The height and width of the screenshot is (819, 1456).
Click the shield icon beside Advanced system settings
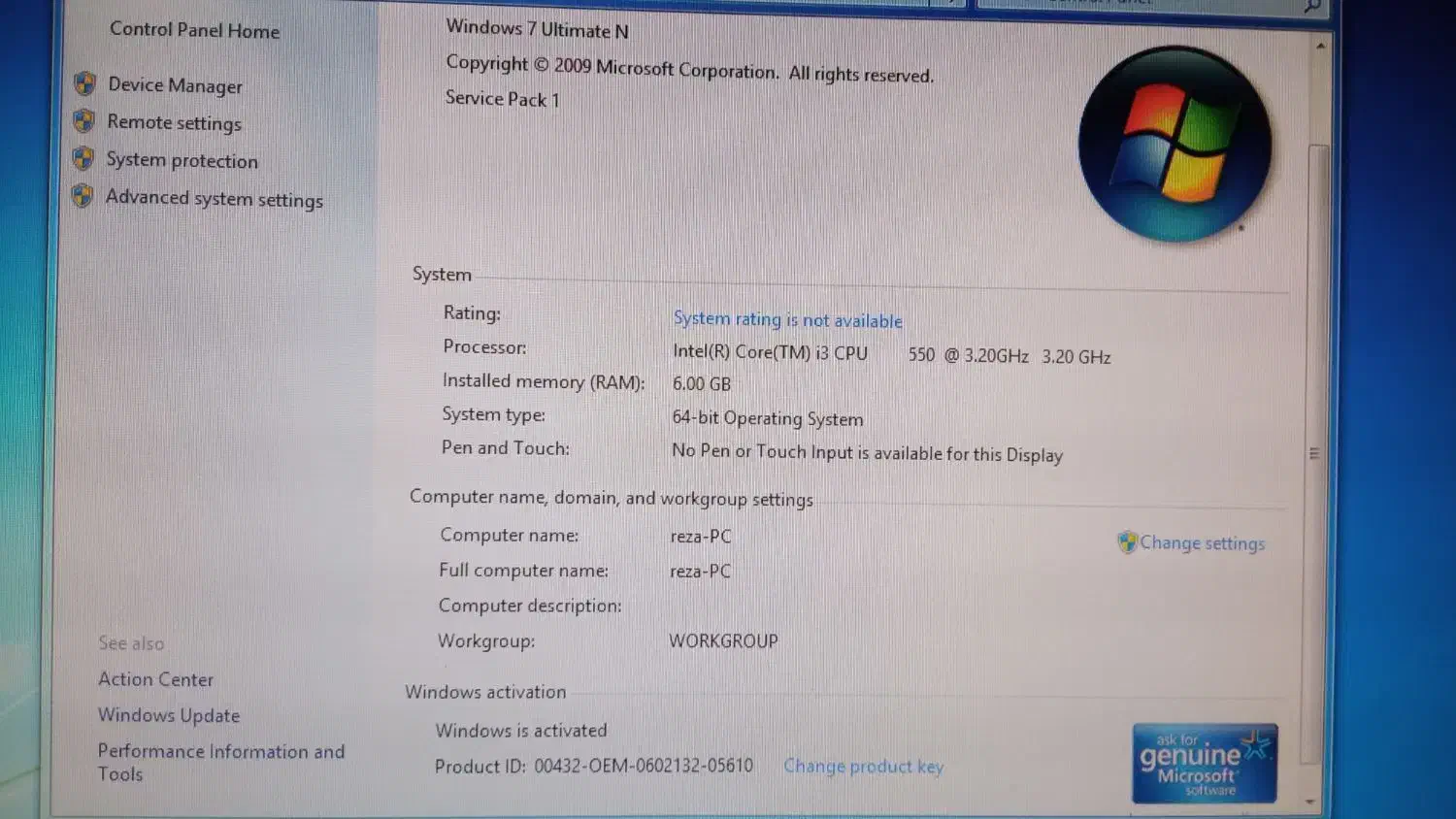click(83, 195)
